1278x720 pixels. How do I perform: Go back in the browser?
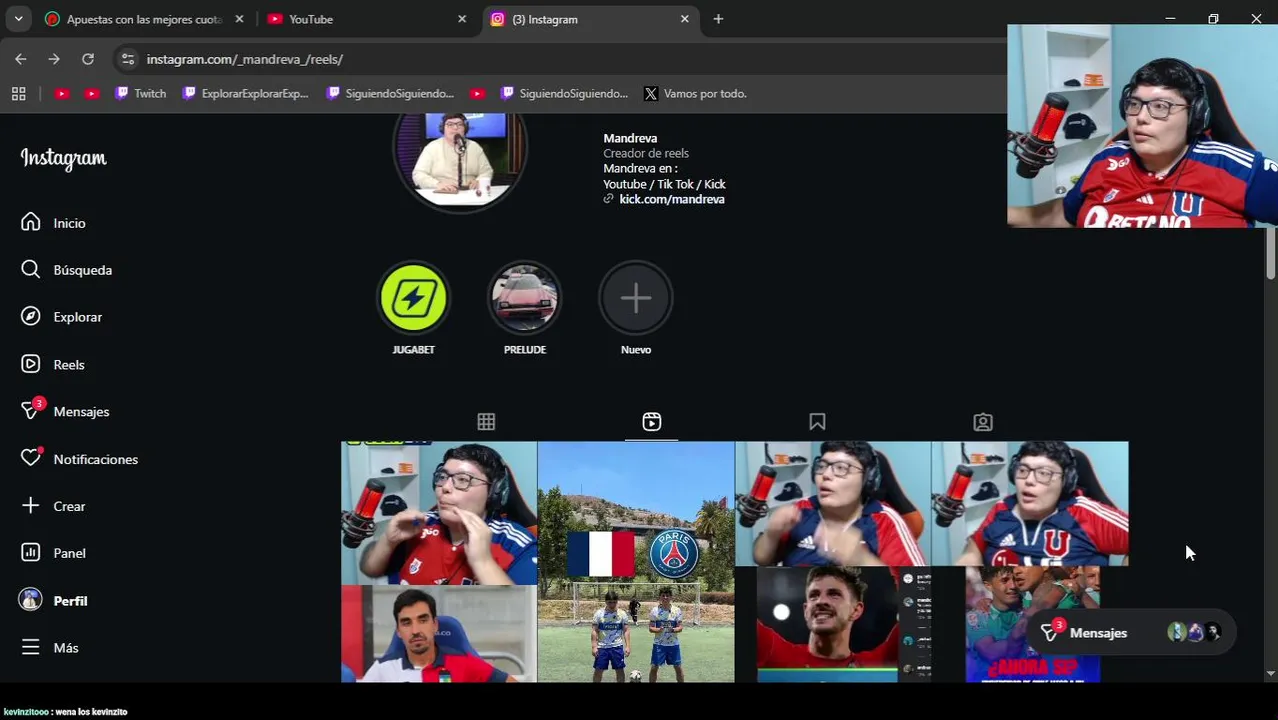click(21, 59)
